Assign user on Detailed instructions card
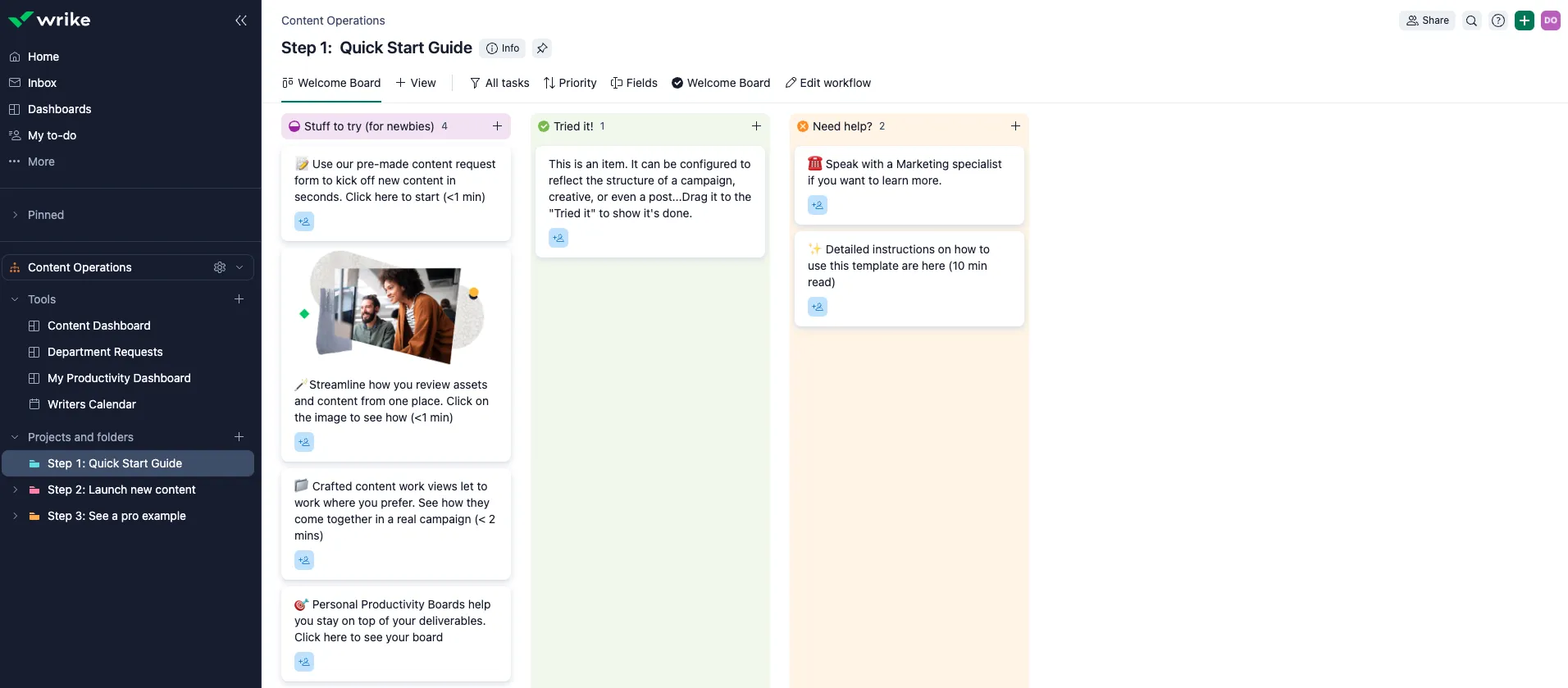Screen dimensions: 1568x688 (x=818, y=307)
